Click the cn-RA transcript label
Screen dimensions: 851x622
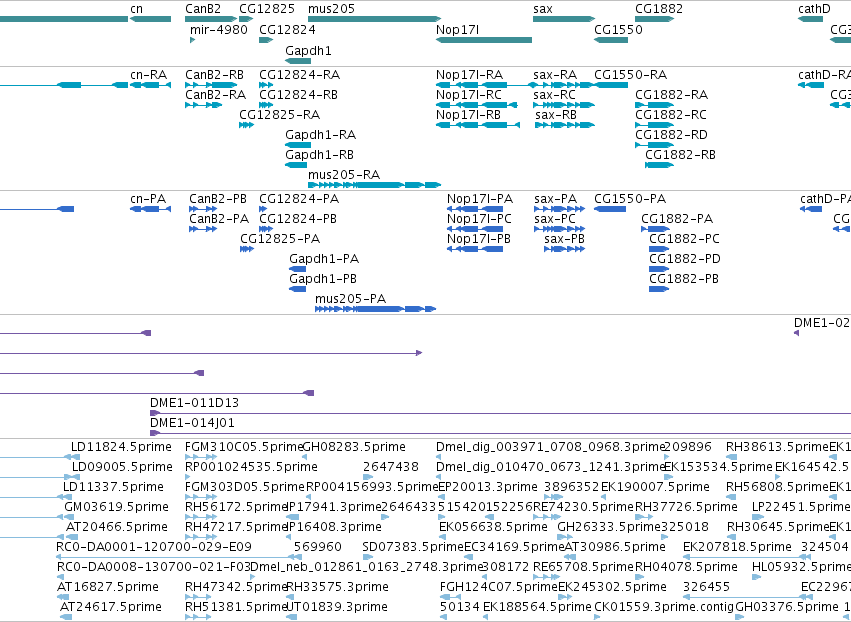click(x=148, y=75)
